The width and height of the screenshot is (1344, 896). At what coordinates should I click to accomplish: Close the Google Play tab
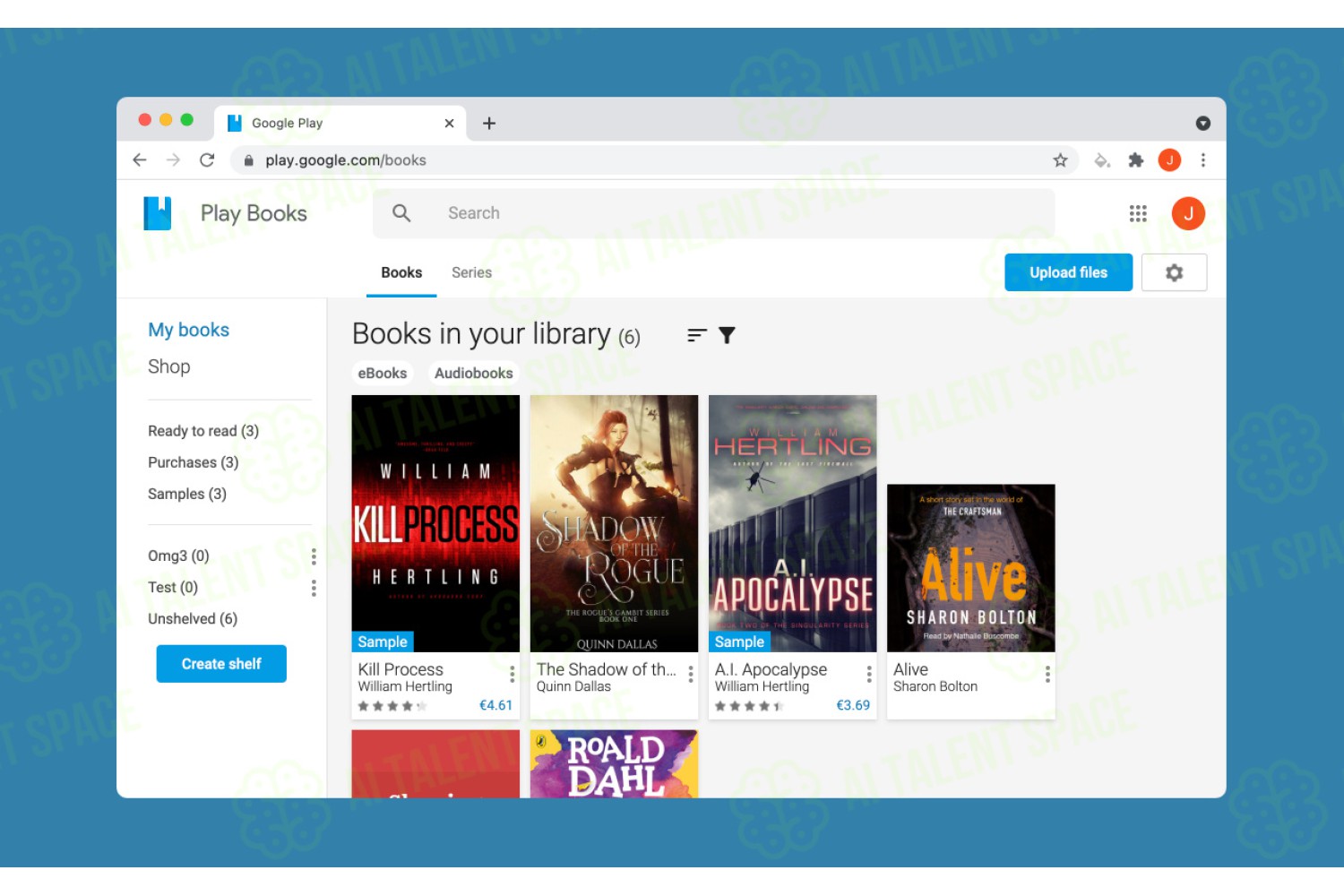tap(450, 124)
